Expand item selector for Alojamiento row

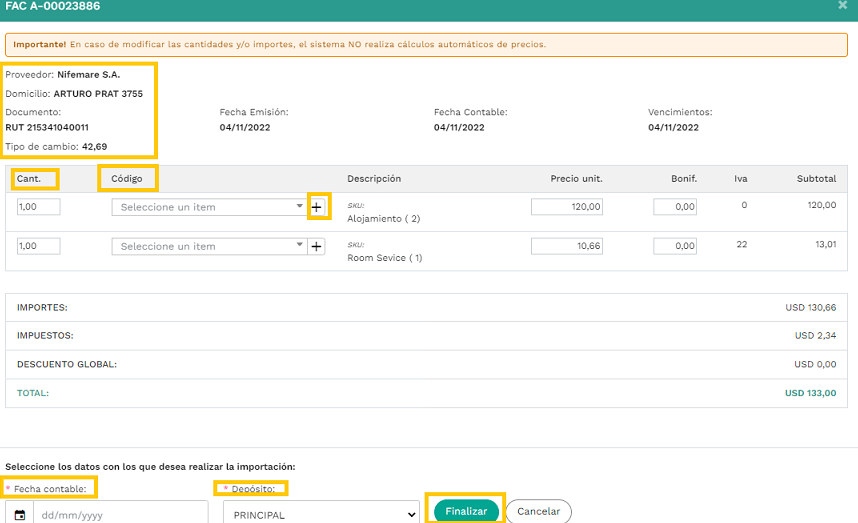click(x=208, y=207)
